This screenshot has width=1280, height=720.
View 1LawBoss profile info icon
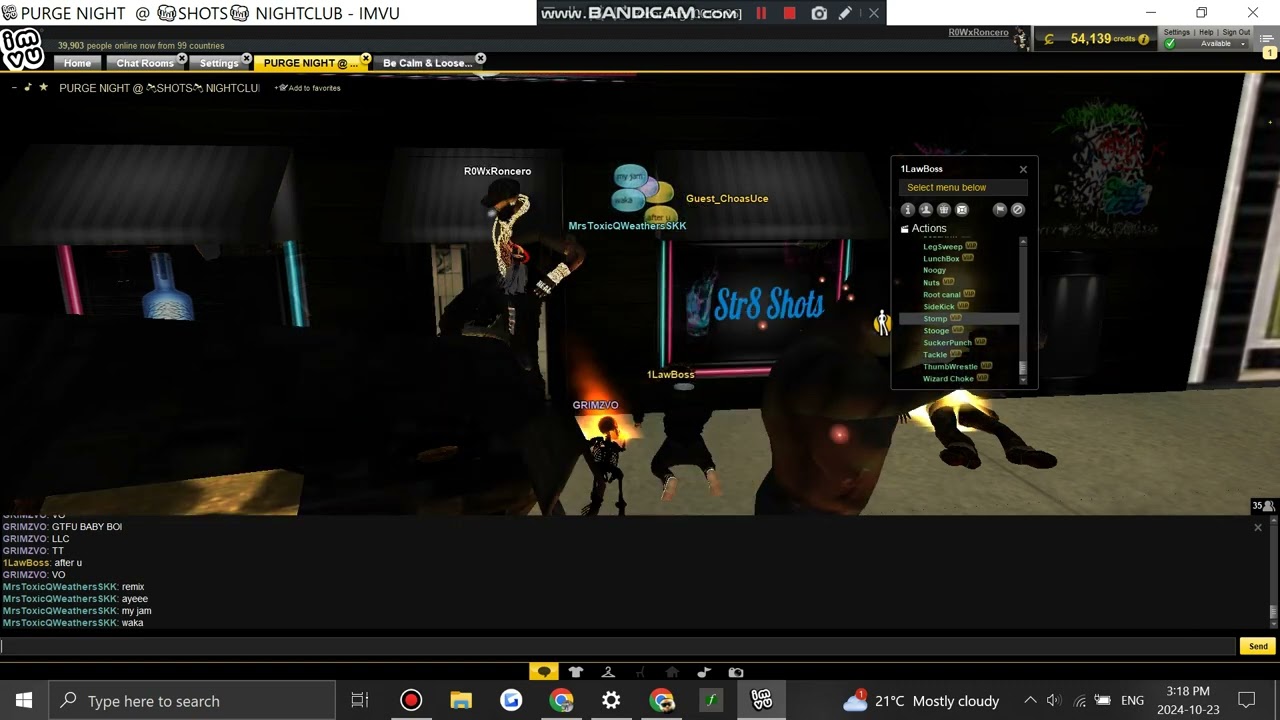[908, 209]
